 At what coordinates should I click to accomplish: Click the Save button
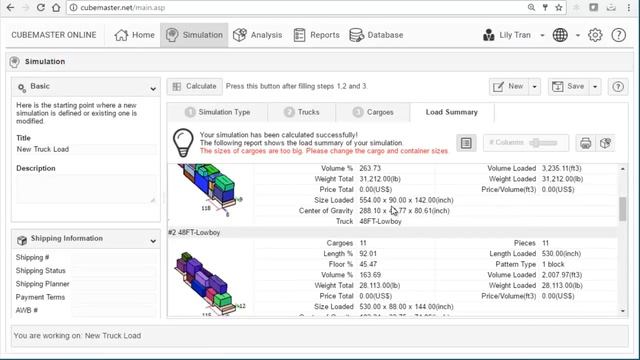(569, 87)
